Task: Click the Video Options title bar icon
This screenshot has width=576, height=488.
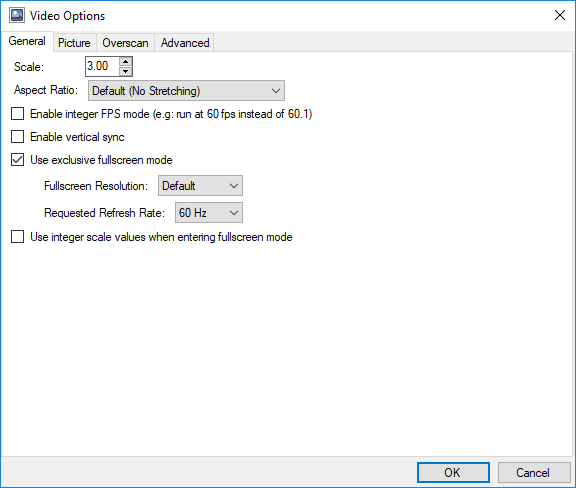Action: [x=17, y=15]
